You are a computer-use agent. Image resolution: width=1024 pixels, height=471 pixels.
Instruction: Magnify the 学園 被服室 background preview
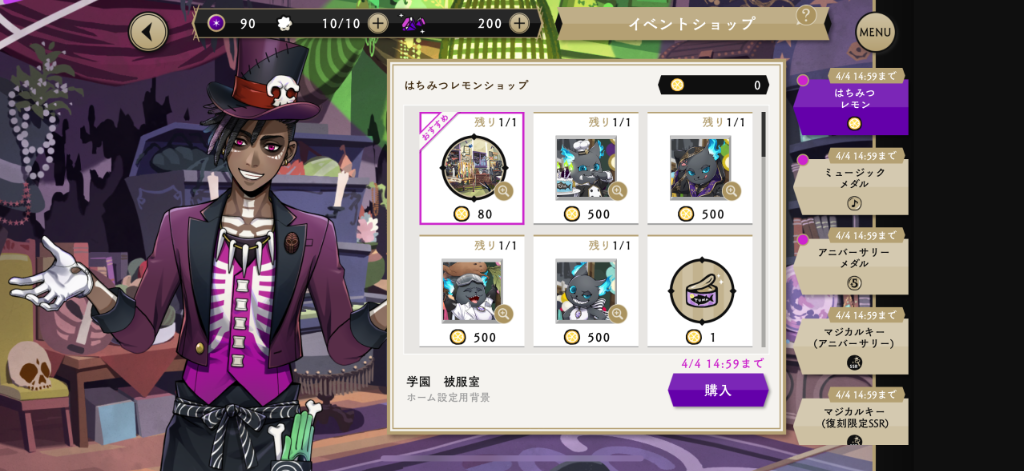pos(504,191)
